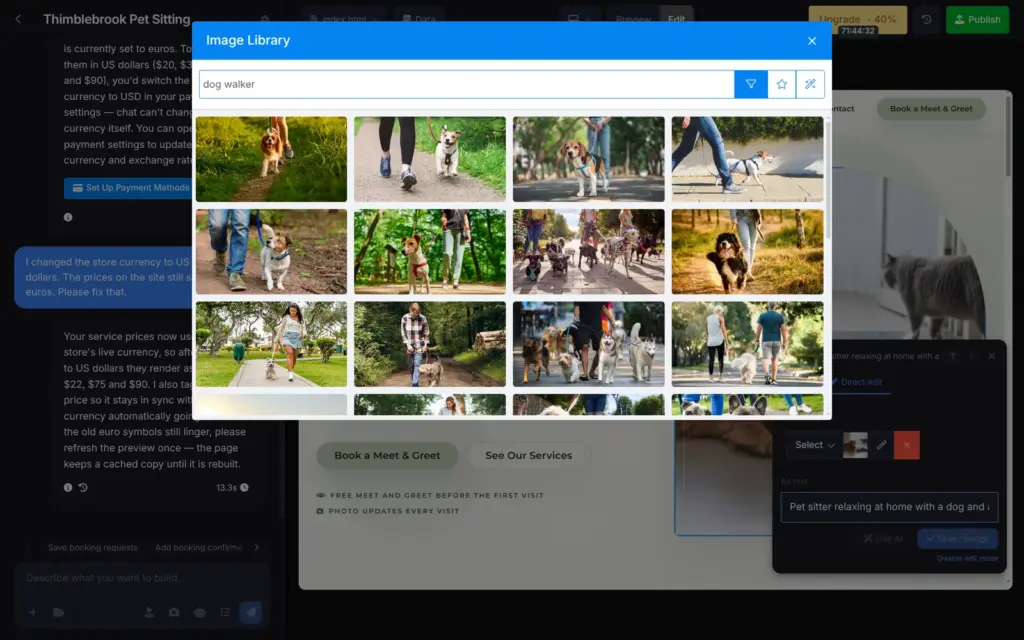1024x640 pixels.
Task: Pick the huskies group on leashes photo
Action: 588,344
